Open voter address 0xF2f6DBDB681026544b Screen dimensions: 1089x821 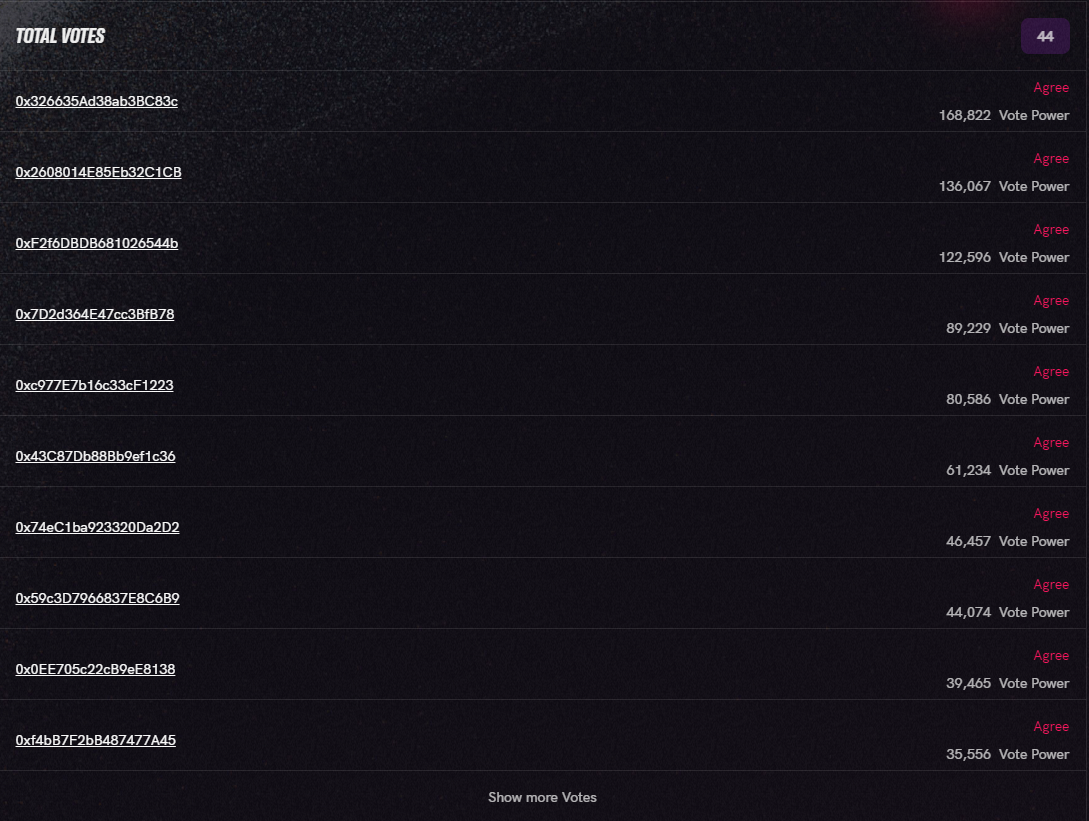(97, 243)
